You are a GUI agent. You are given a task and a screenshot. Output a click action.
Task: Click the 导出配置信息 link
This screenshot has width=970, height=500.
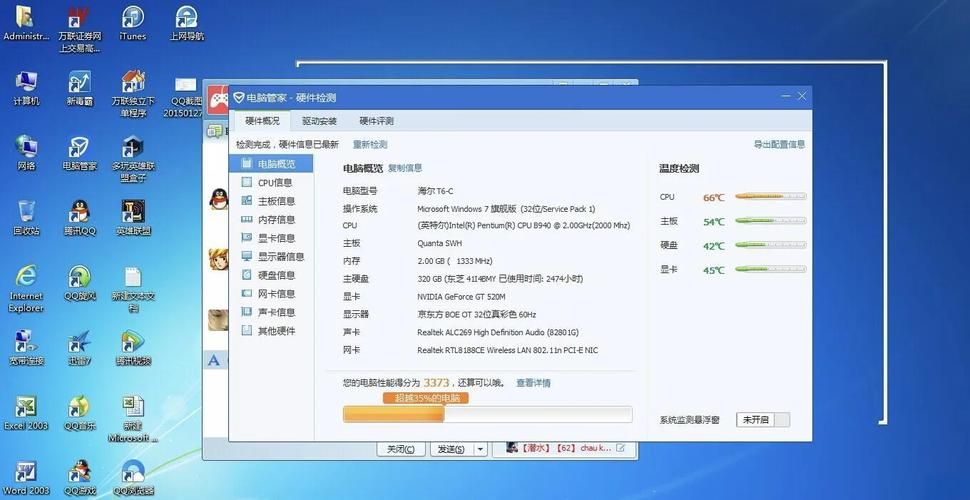(779, 144)
